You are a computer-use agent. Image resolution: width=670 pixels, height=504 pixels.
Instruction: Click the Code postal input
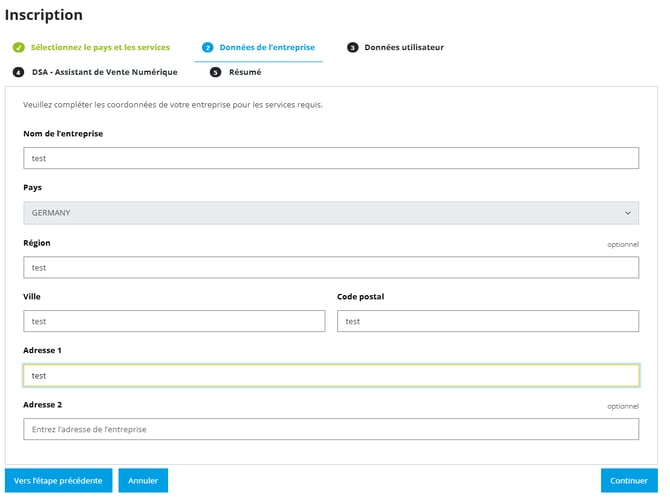pyautogui.click(x=488, y=321)
